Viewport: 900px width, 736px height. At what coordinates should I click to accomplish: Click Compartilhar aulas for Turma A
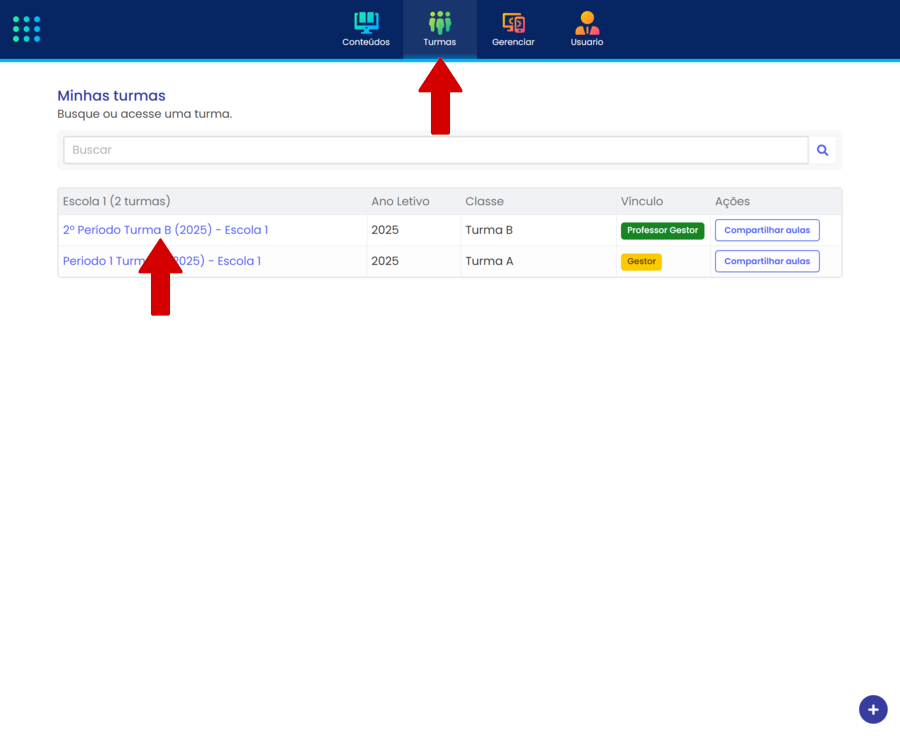pyautogui.click(x=767, y=261)
